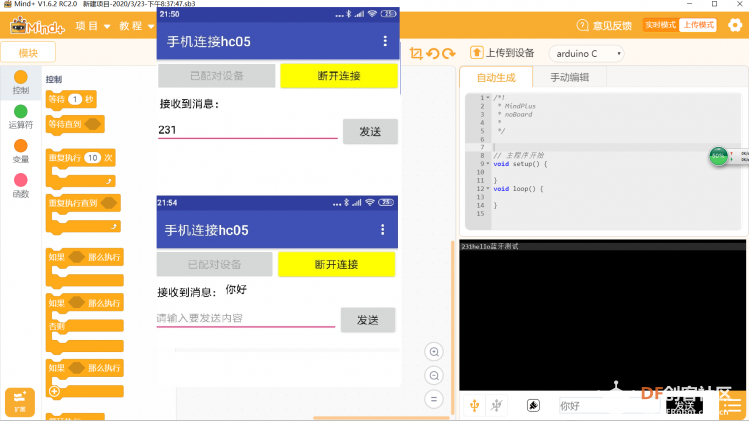Reset workspace zoom with equals icon
The height and width of the screenshot is (423, 749).
click(x=434, y=399)
